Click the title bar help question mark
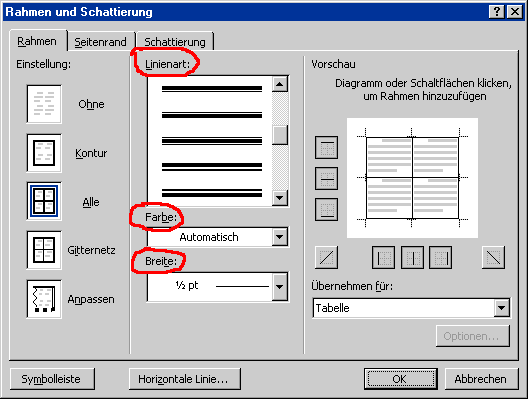 point(497,12)
